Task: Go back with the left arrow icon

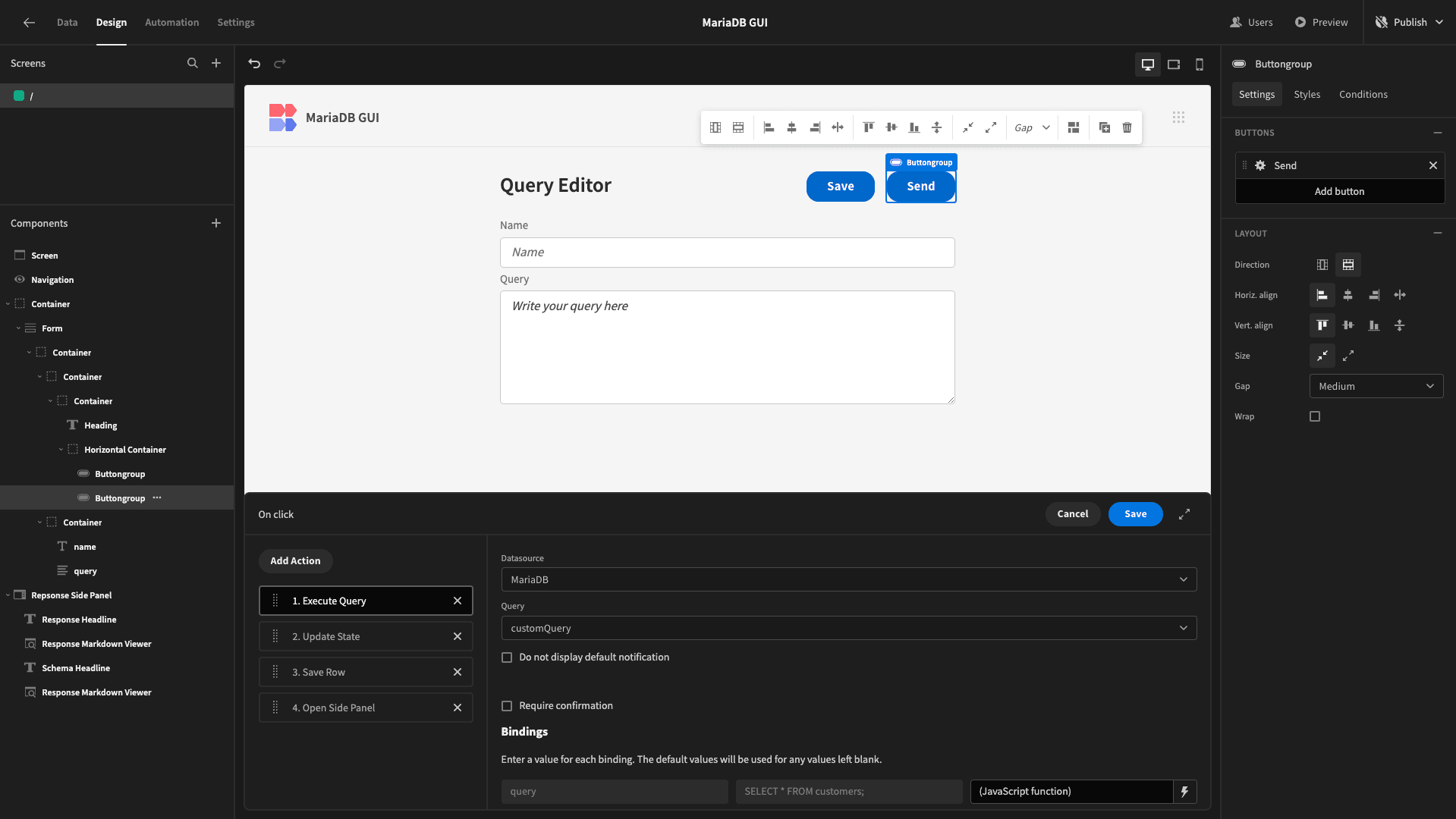Action: pyautogui.click(x=29, y=22)
